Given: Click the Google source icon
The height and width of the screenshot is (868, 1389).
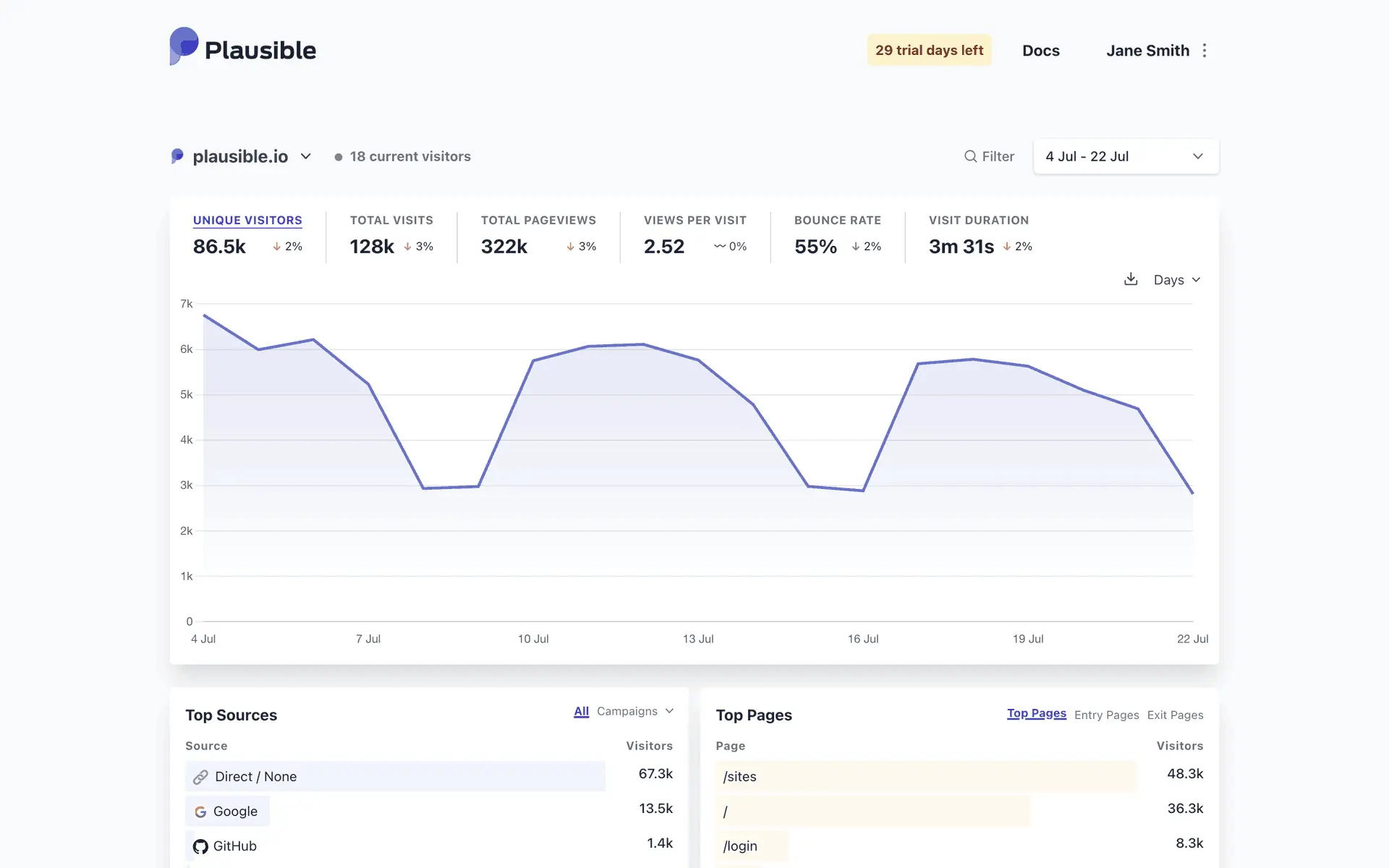Looking at the screenshot, I should (200, 812).
